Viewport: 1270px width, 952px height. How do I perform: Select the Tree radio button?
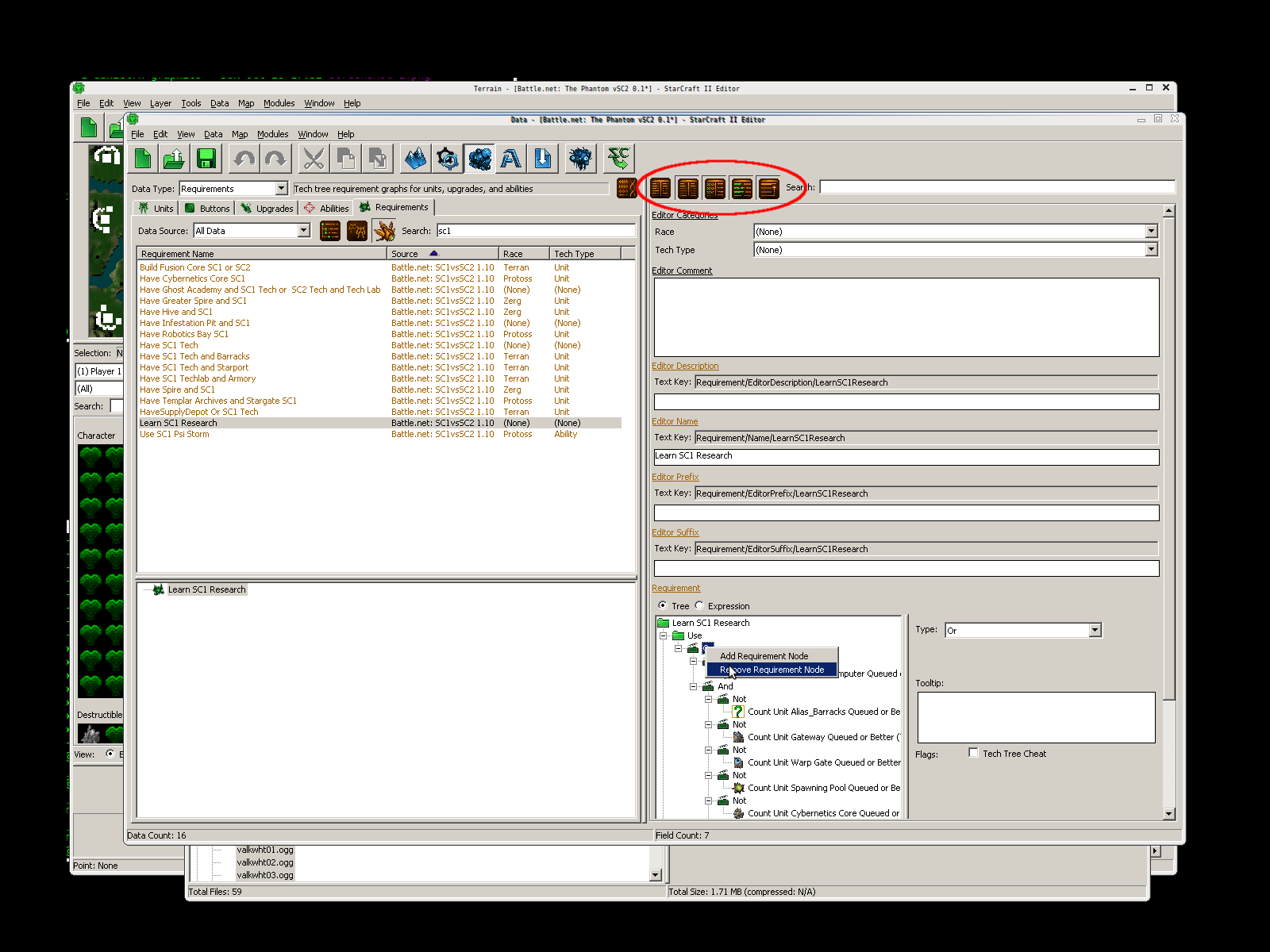[x=662, y=605]
